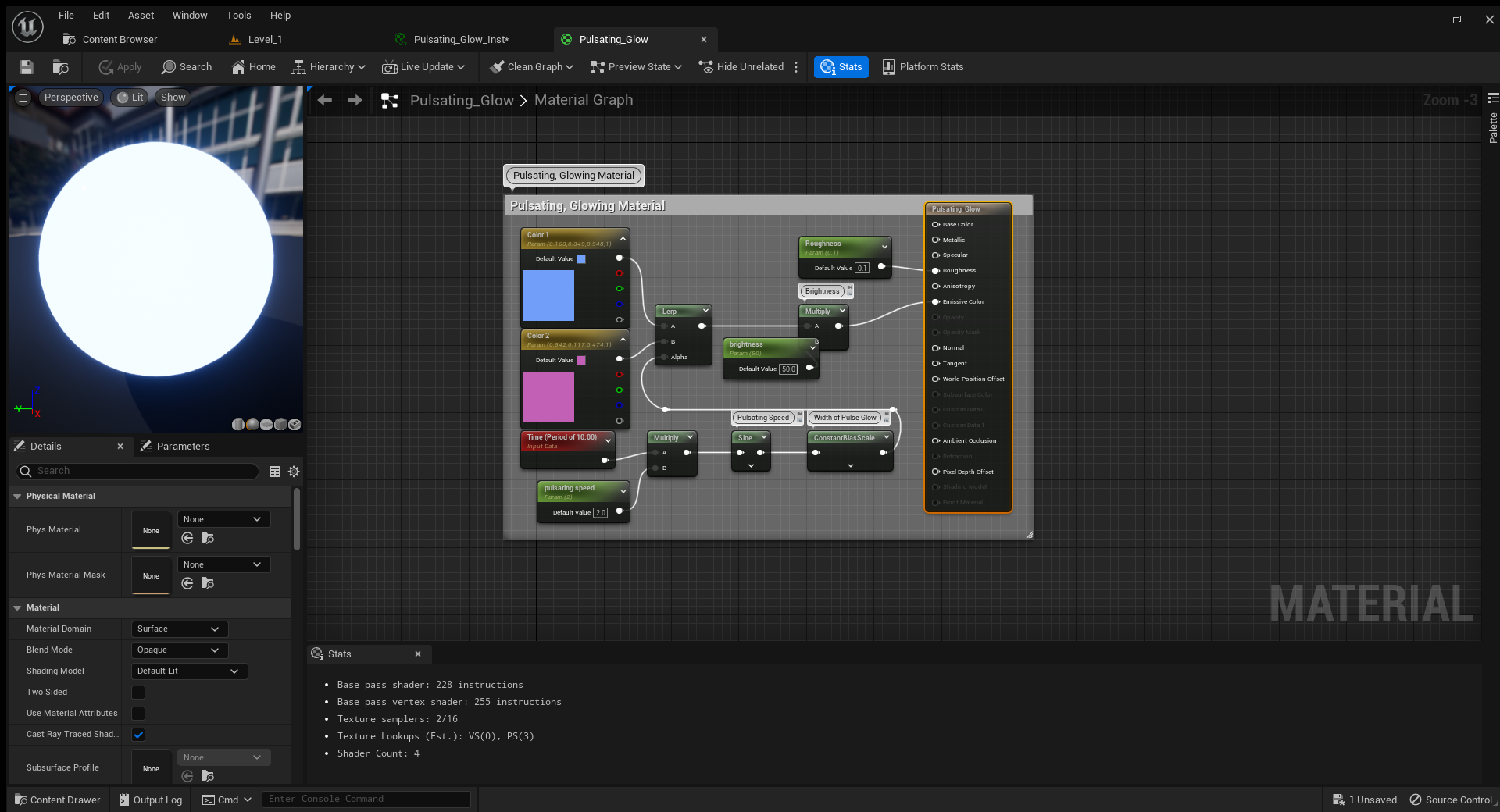Click the Lit view mode button
The image size is (1500, 812).
coord(130,98)
